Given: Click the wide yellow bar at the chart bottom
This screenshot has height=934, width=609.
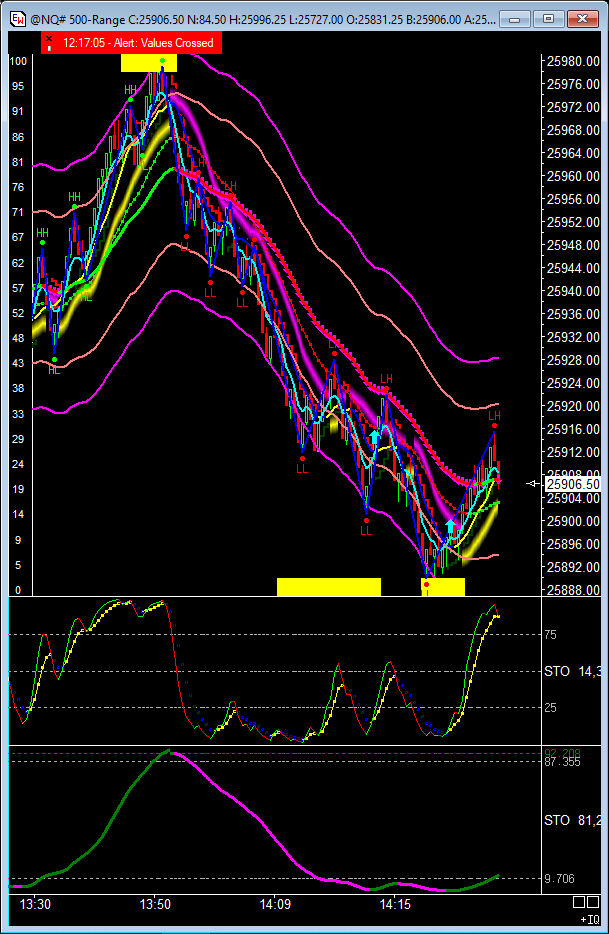Looking at the screenshot, I should (x=328, y=586).
